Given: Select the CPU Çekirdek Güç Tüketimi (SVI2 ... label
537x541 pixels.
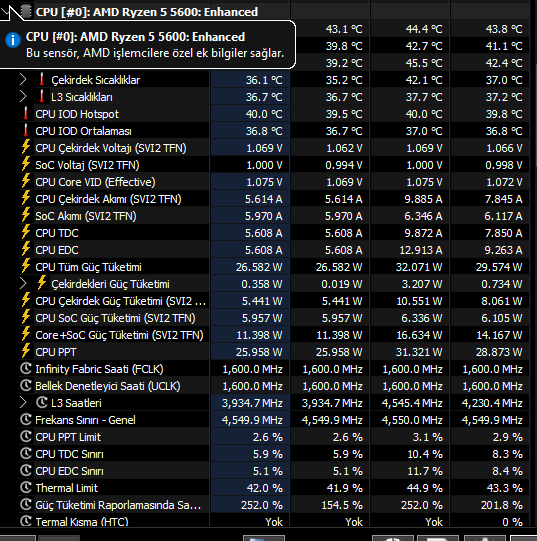Looking at the screenshot, I should pos(120,301).
